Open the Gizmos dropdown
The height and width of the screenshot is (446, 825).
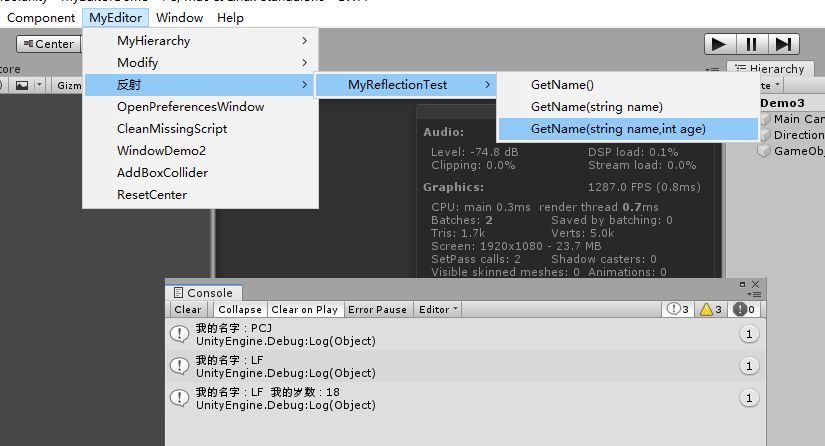(69, 85)
